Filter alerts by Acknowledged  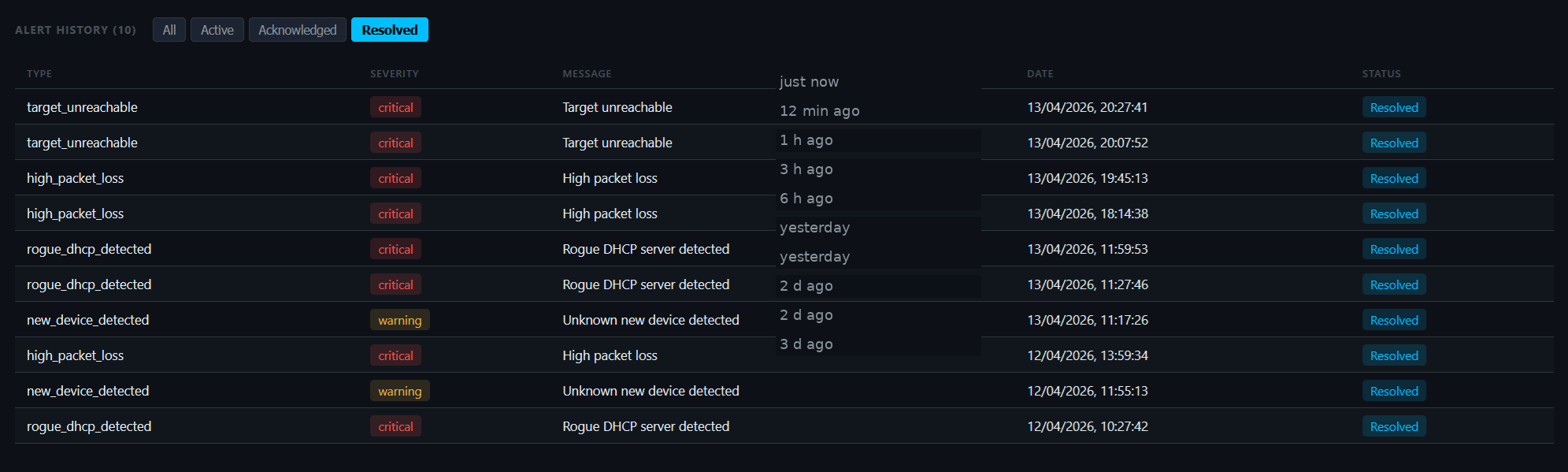[x=297, y=30]
